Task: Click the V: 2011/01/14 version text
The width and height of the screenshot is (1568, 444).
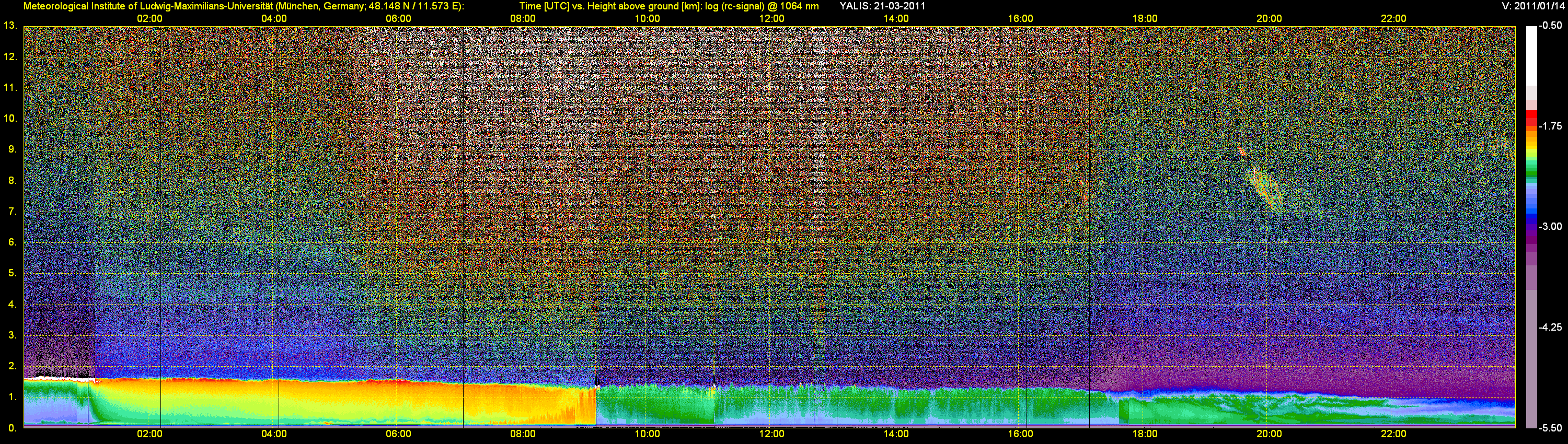Action: pyautogui.click(x=1534, y=6)
